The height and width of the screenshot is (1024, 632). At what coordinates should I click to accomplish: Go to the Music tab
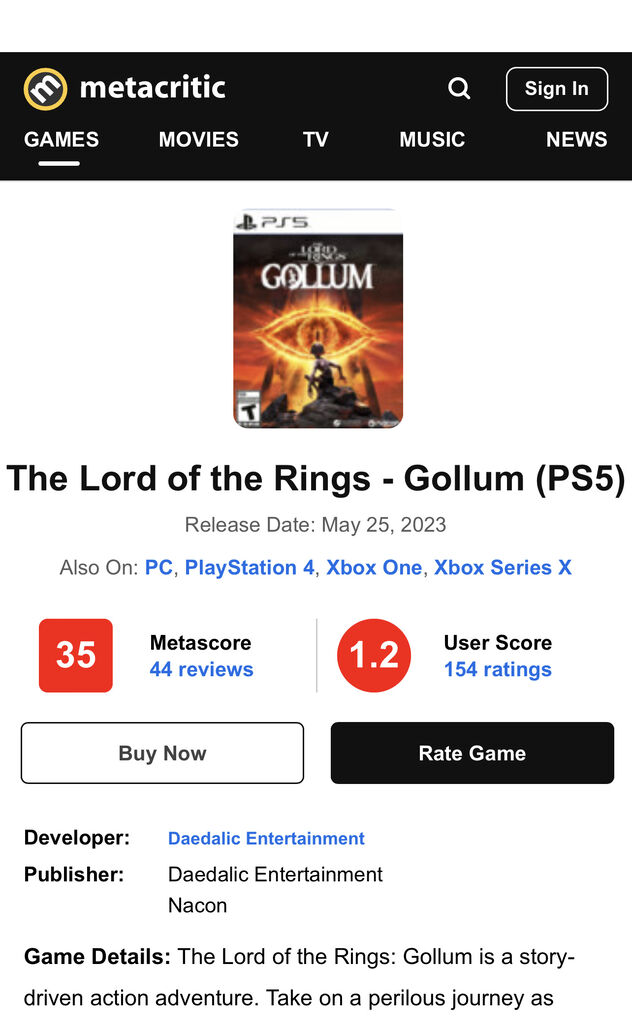click(x=432, y=139)
